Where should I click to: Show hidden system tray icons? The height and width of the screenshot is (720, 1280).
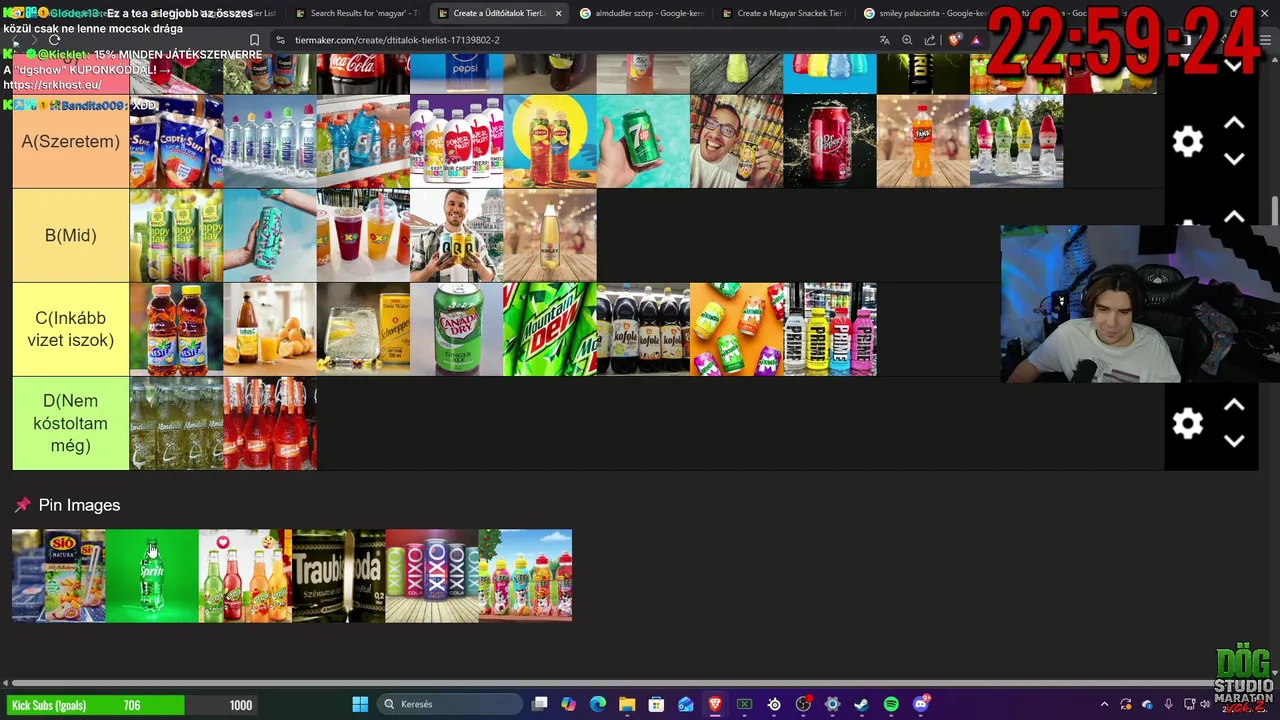(1104, 704)
